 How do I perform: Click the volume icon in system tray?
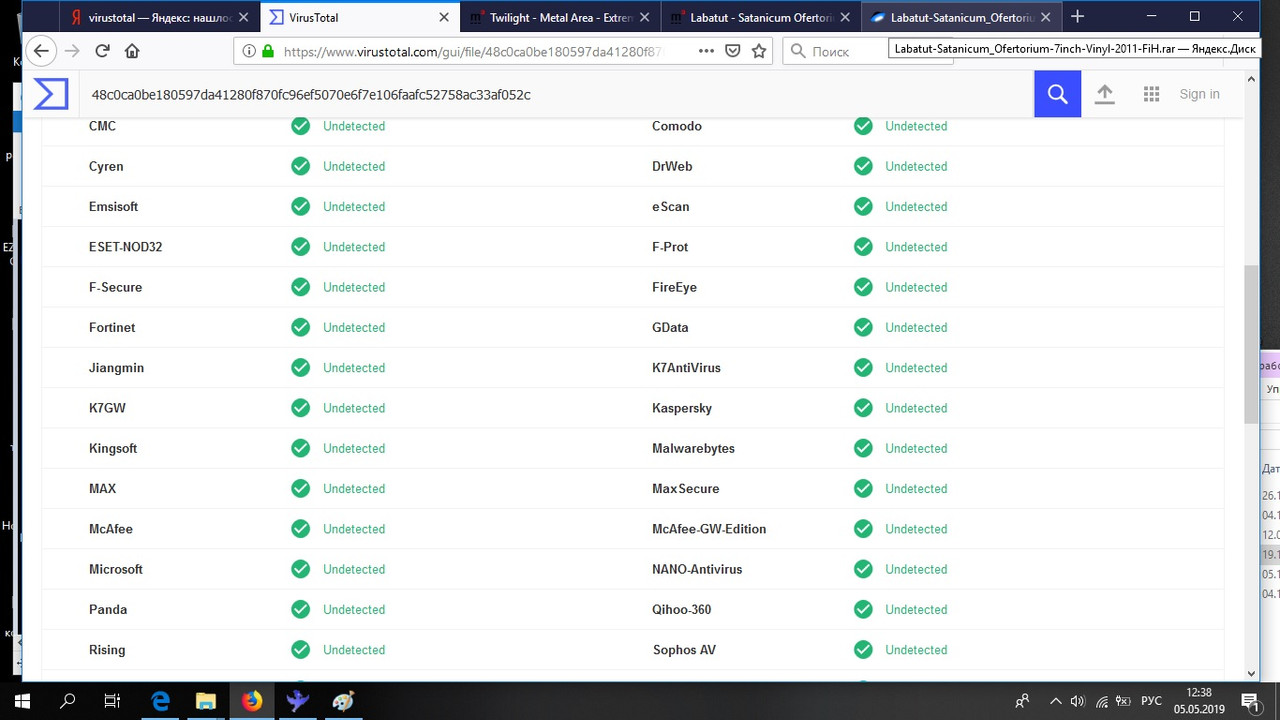[x=1077, y=701]
